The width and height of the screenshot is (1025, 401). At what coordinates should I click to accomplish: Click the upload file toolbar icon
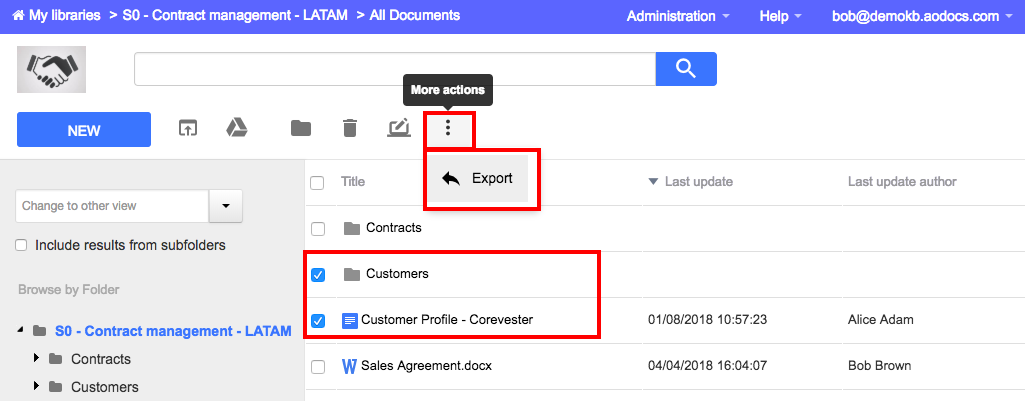[188, 128]
